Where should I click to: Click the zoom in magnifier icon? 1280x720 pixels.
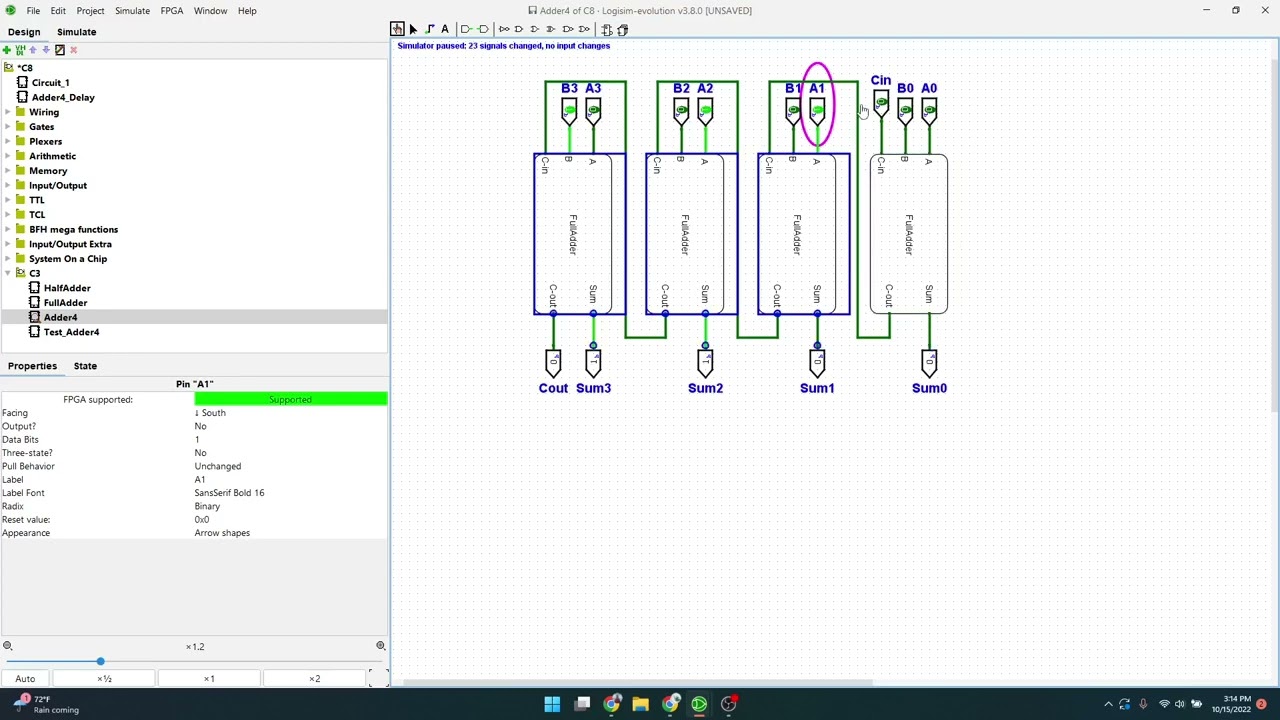380,646
